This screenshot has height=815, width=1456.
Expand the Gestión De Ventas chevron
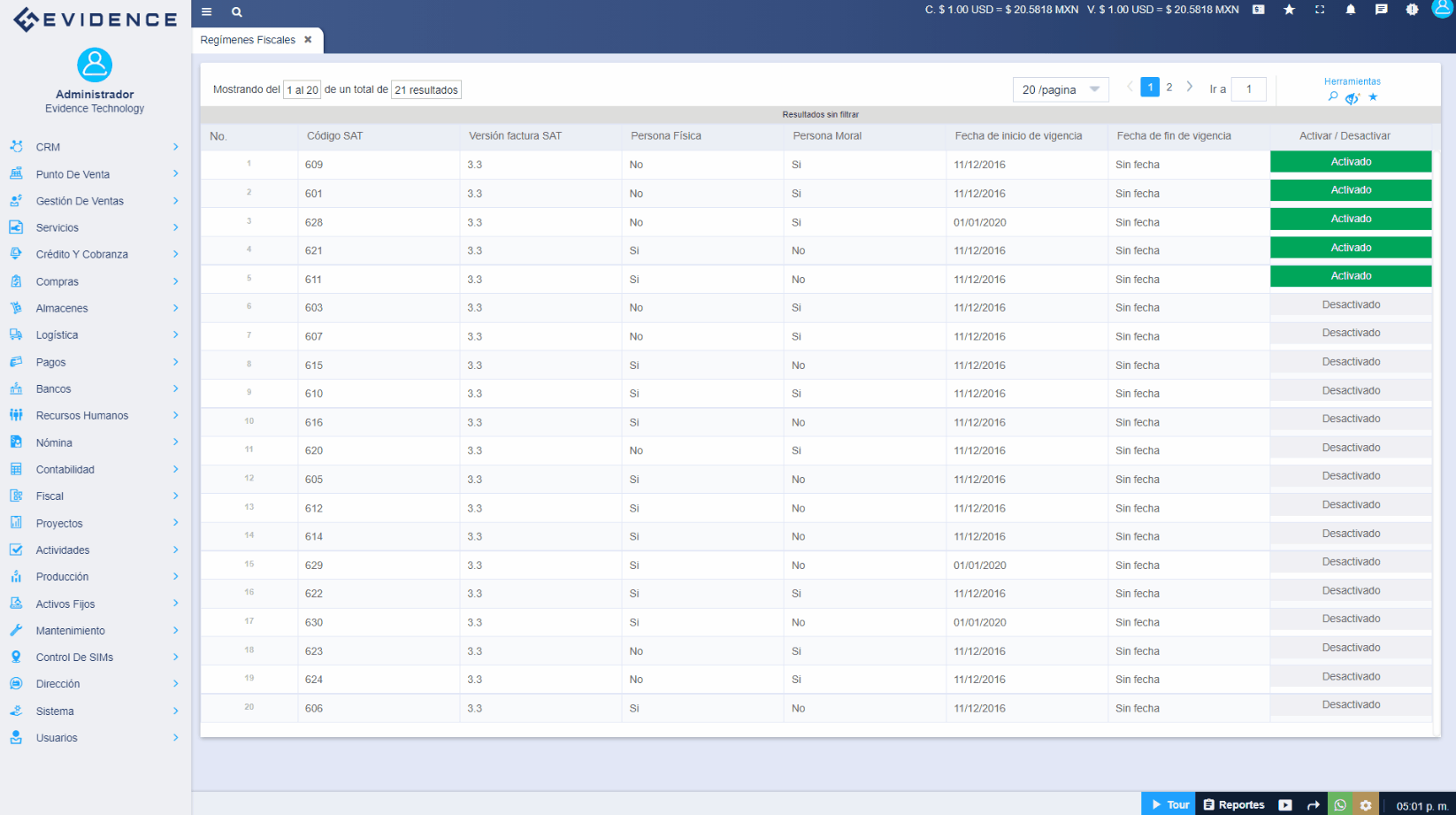coord(176,201)
